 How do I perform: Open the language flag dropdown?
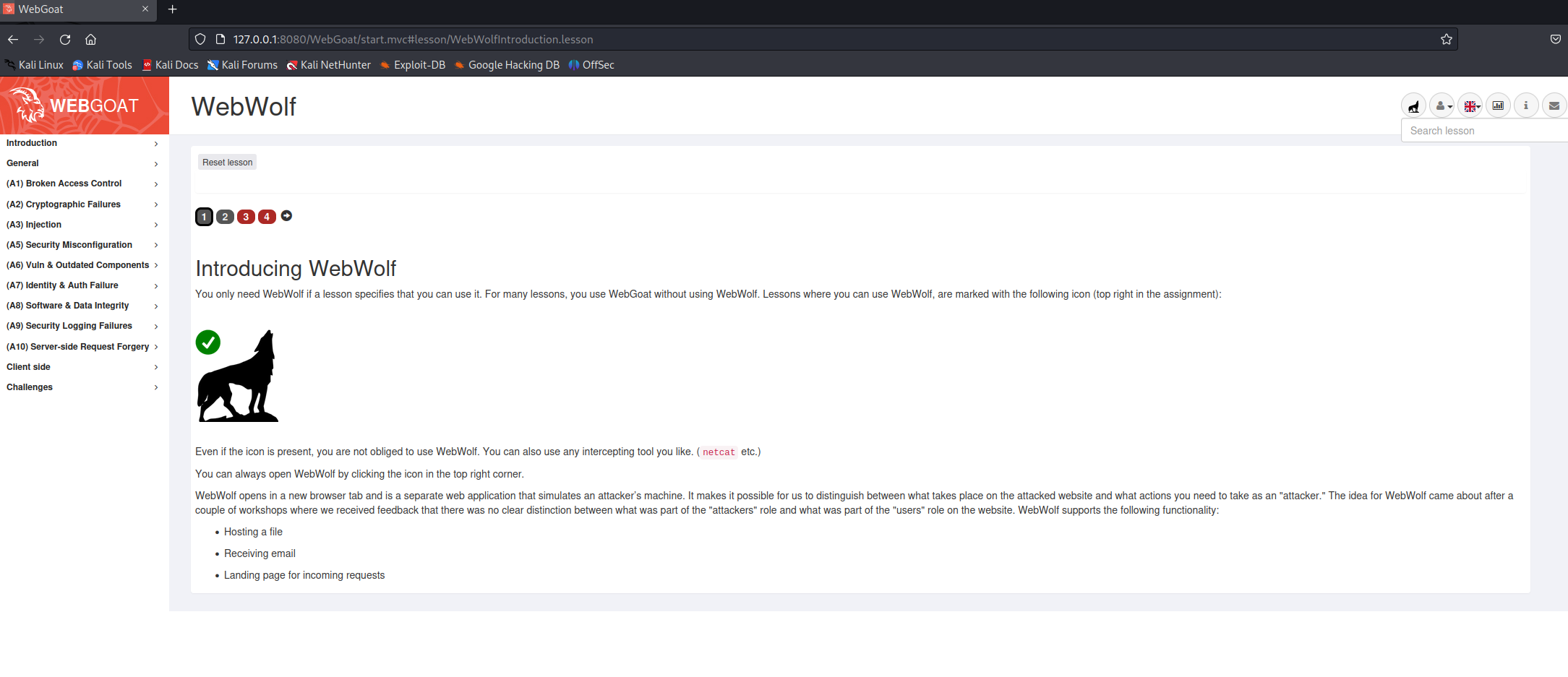coord(1470,106)
